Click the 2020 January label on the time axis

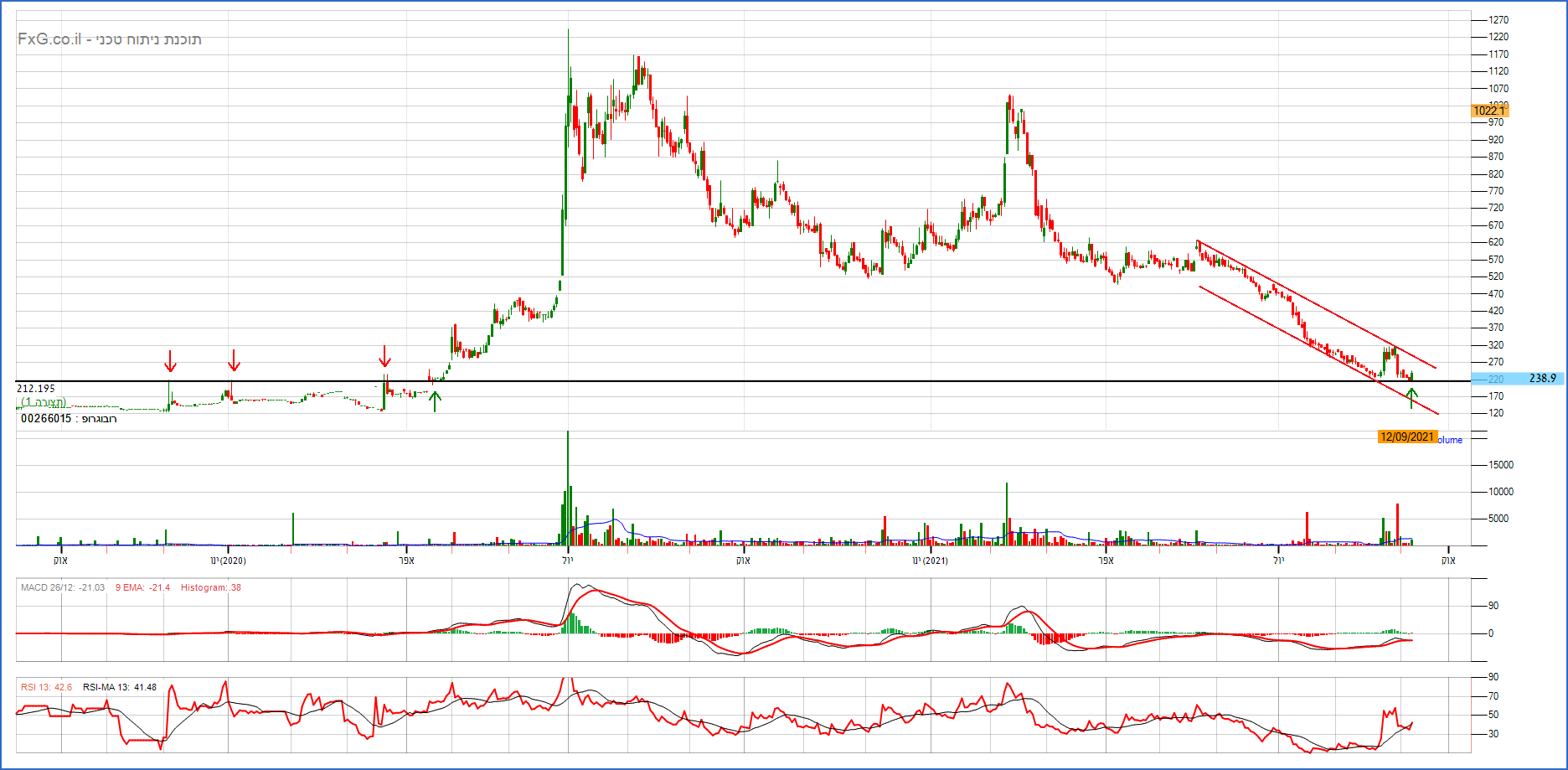[228, 561]
